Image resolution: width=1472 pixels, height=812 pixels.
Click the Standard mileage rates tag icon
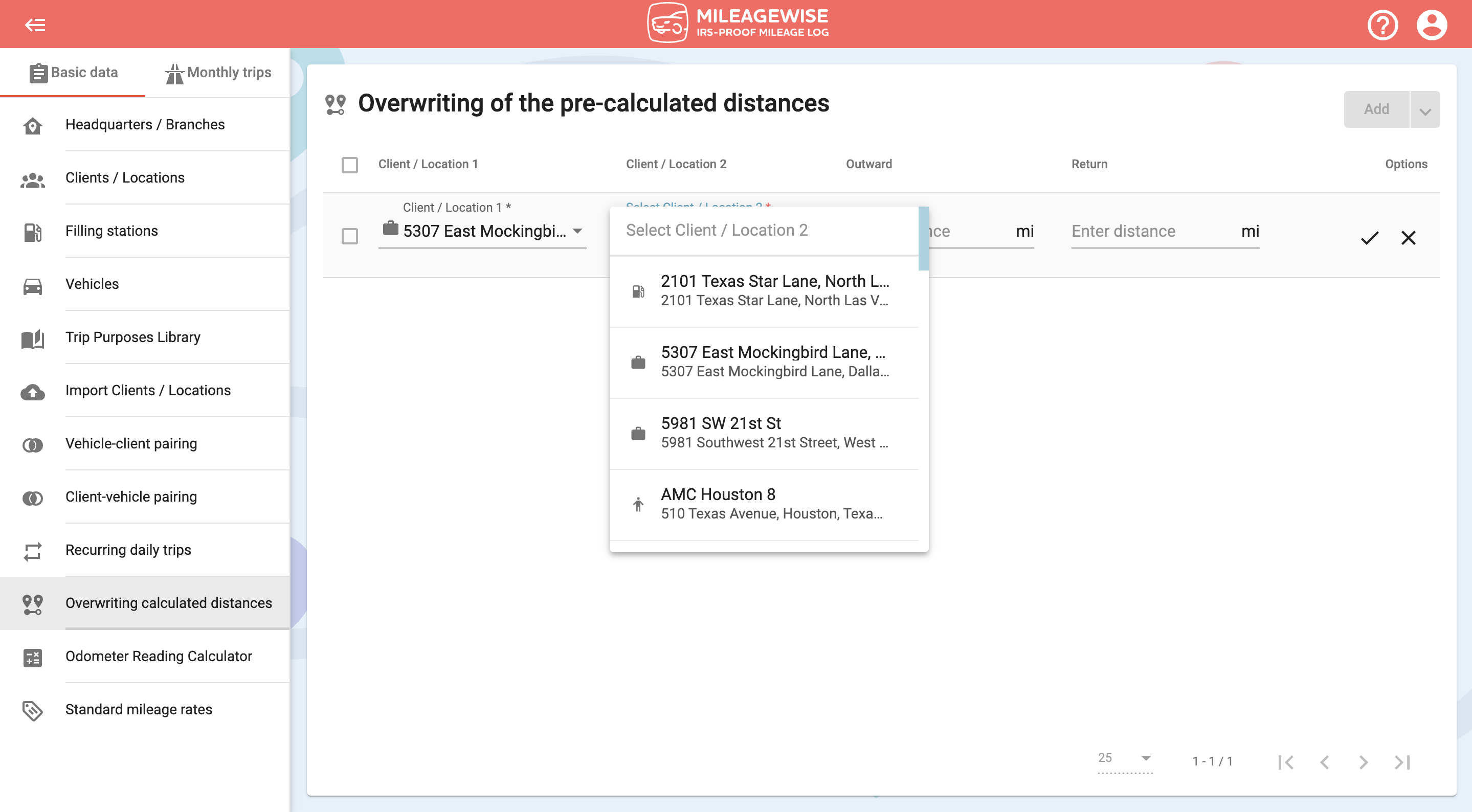(33, 710)
